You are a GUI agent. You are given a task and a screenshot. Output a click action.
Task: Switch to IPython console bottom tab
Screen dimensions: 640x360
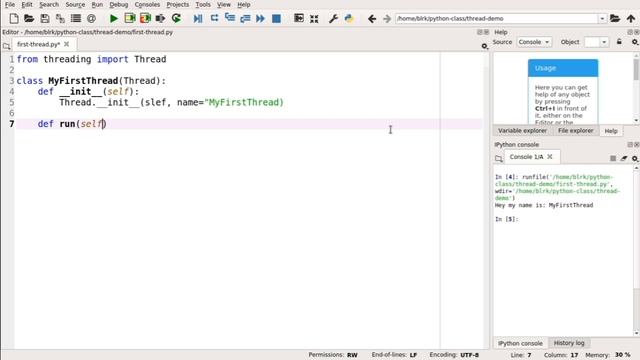pos(520,343)
